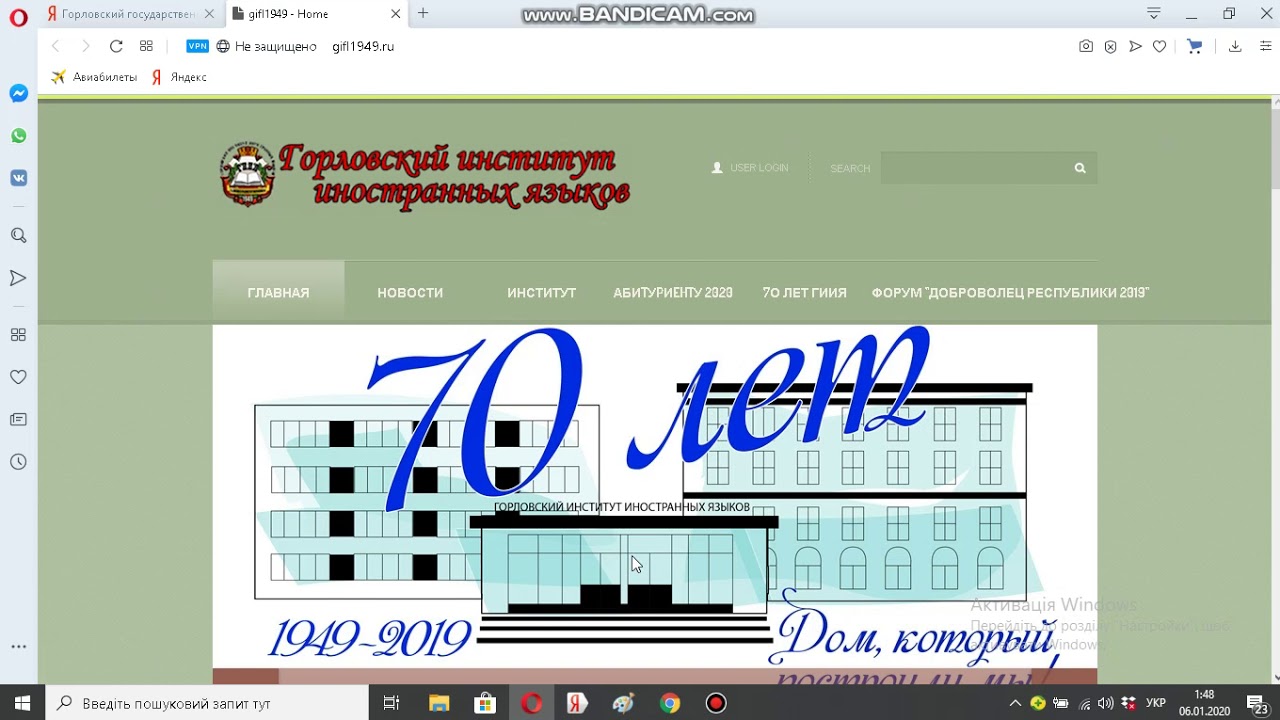
Task: Open the ИНСТИТУТ menu item
Action: click(541, 293)
